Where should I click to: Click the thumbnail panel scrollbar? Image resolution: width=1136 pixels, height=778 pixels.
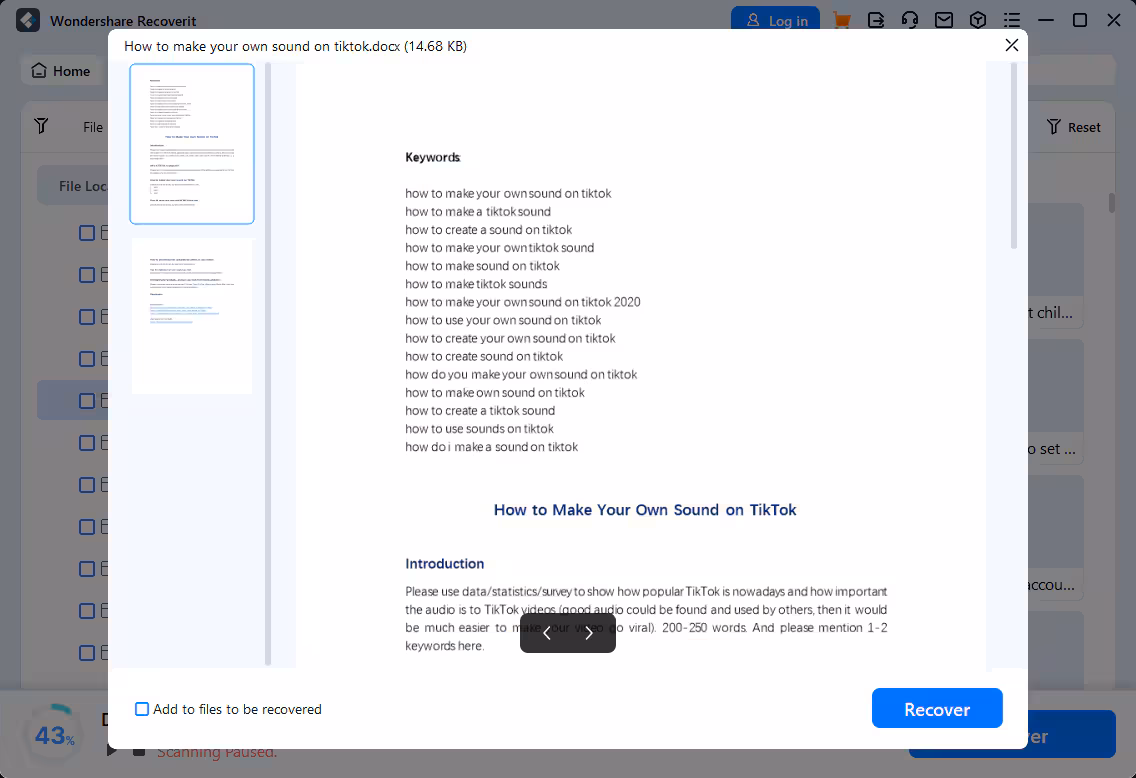click(x=268, y=364)
